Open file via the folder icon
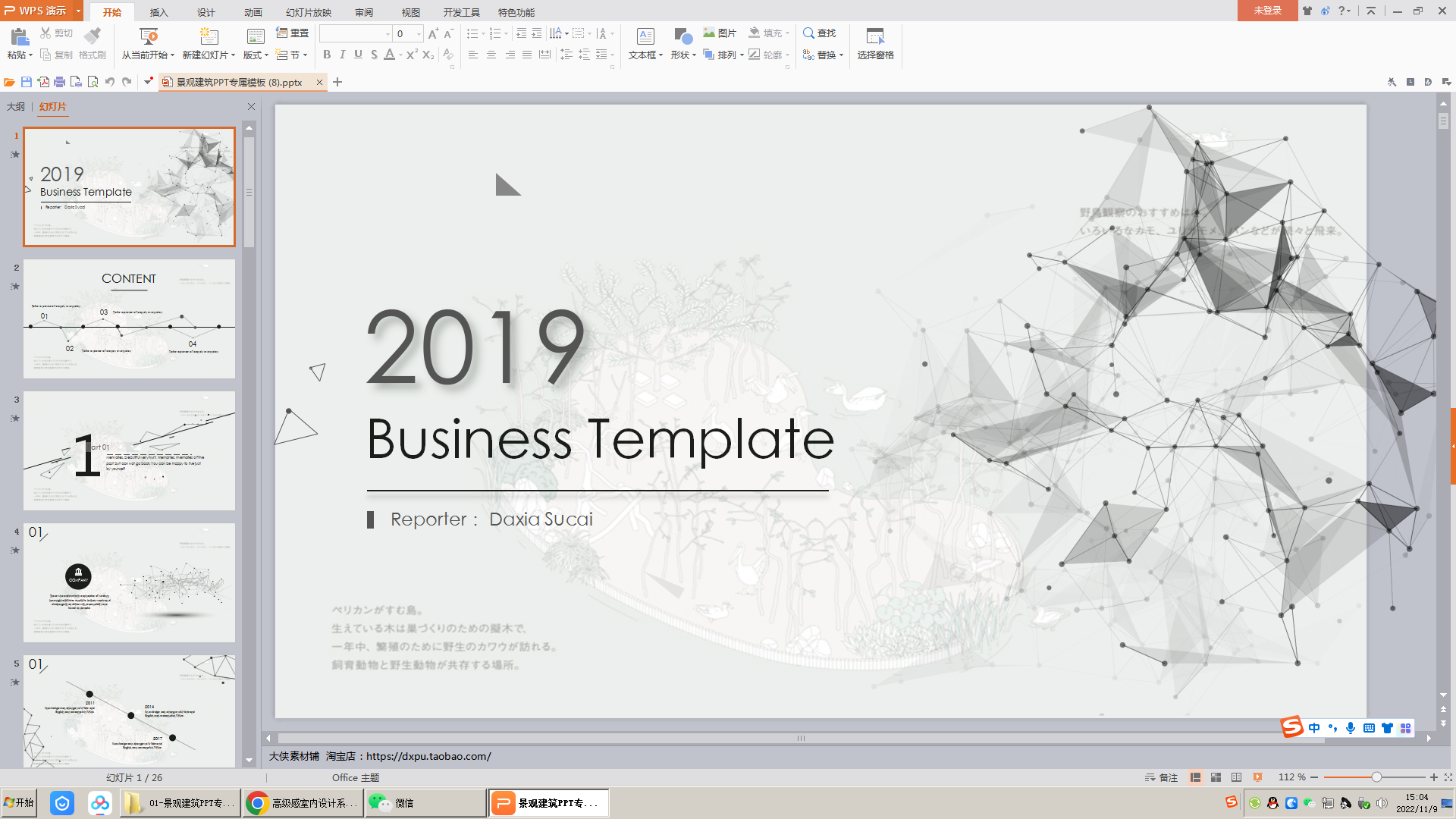Viewport: 1456px width, 819px height. (9, 82)
